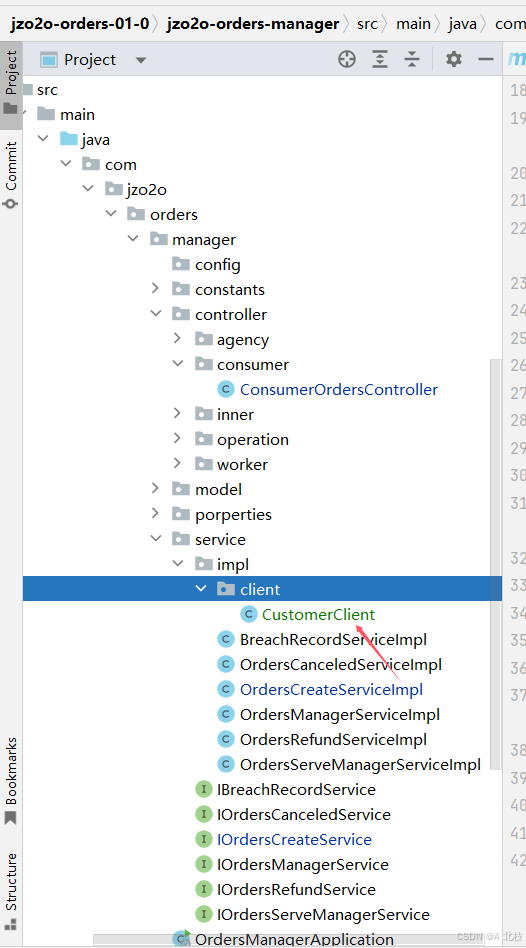This screenshot has width=526, height=948.
Task: Open the Project view dropdown
Action: pos(141,60)
